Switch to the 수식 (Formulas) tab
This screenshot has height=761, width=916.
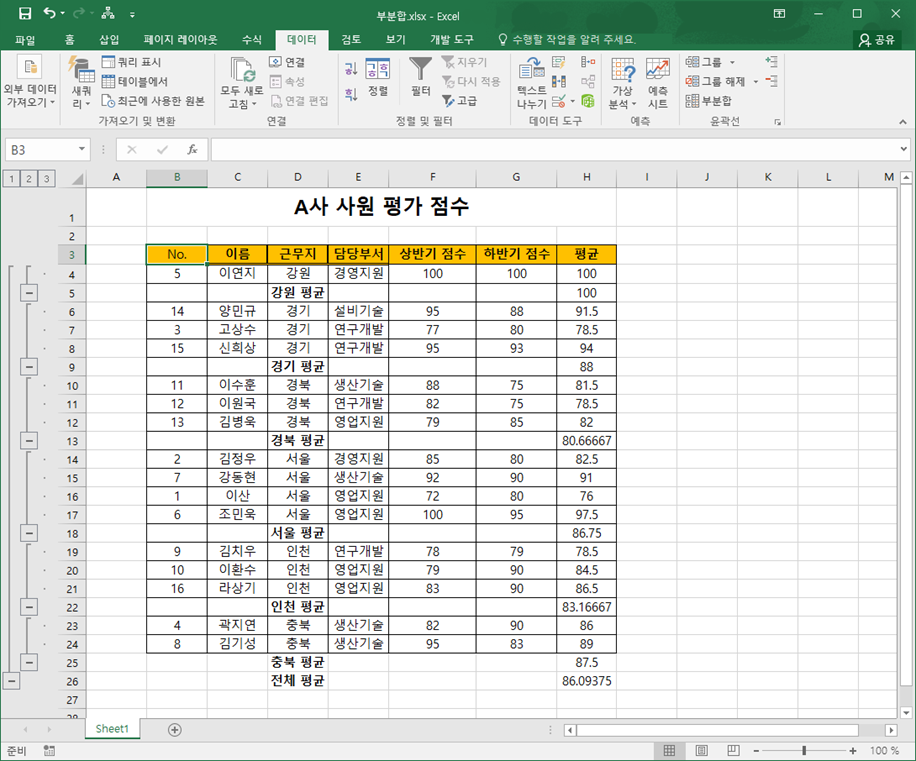click(x=252, y=39)
